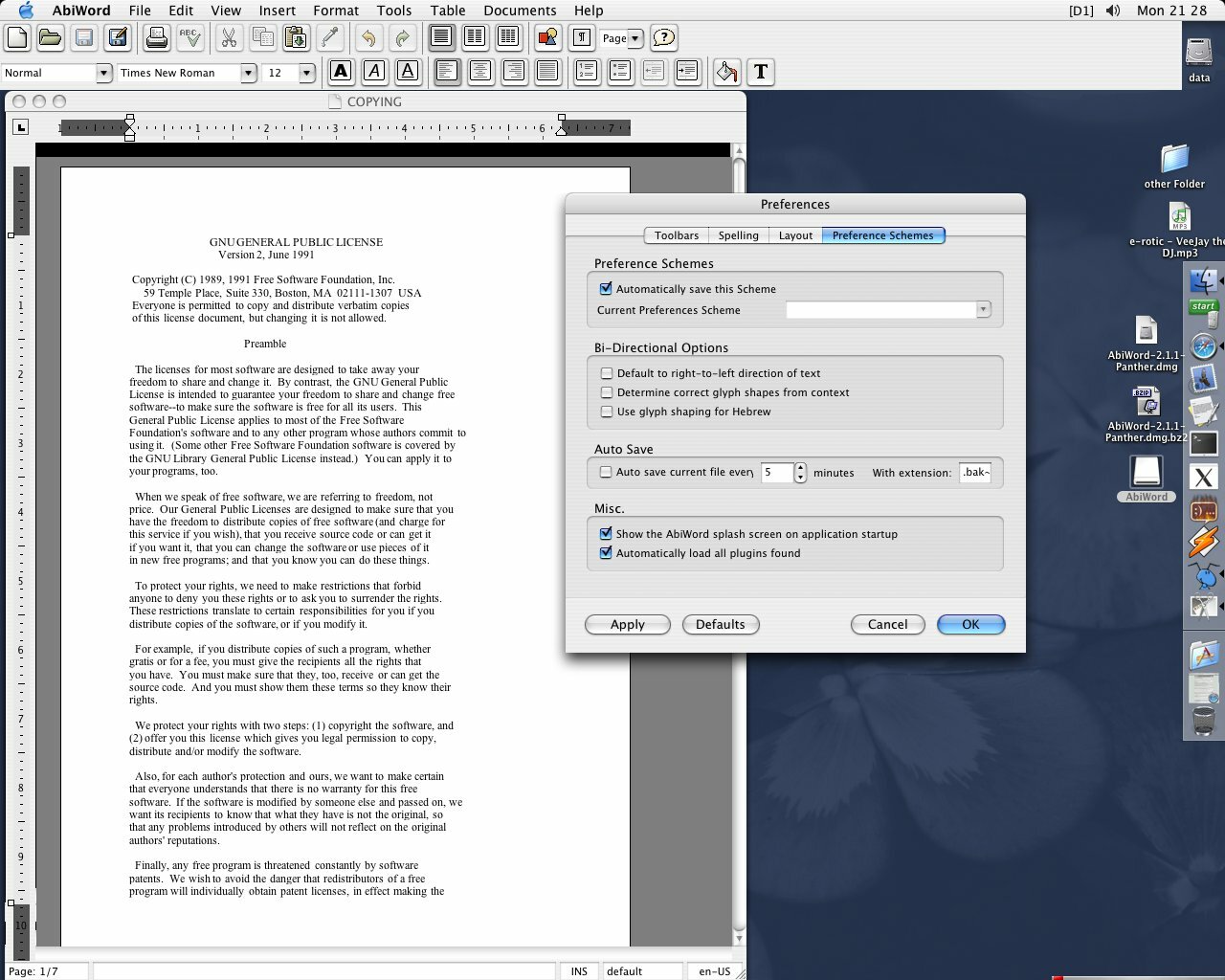Click the ruler tab-type selector button
This screenshot has height=980, width=1225.
coord(20,127)
